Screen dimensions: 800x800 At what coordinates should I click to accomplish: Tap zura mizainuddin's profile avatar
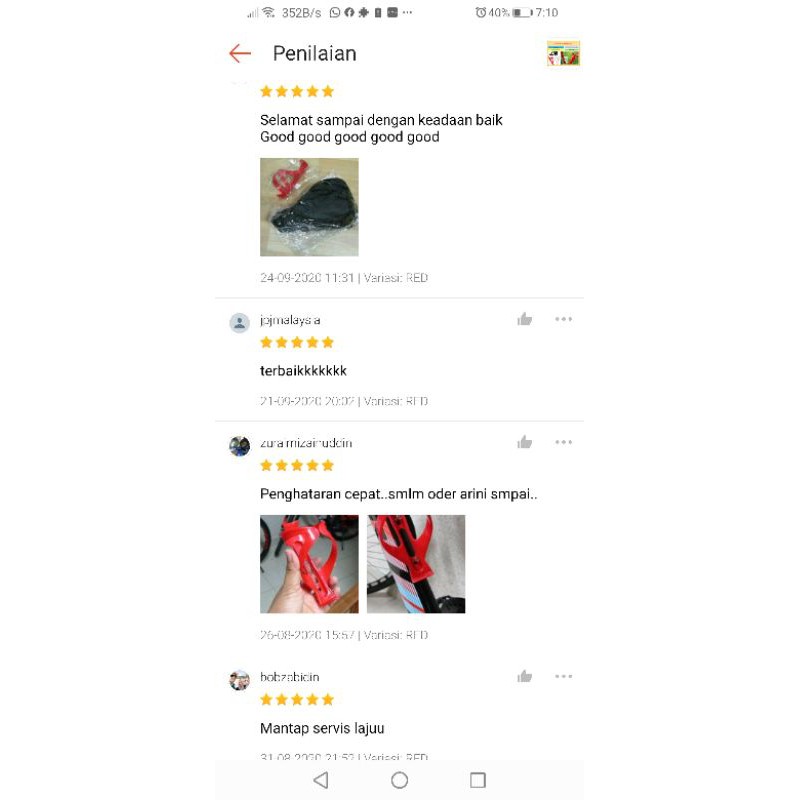point(239,446)
